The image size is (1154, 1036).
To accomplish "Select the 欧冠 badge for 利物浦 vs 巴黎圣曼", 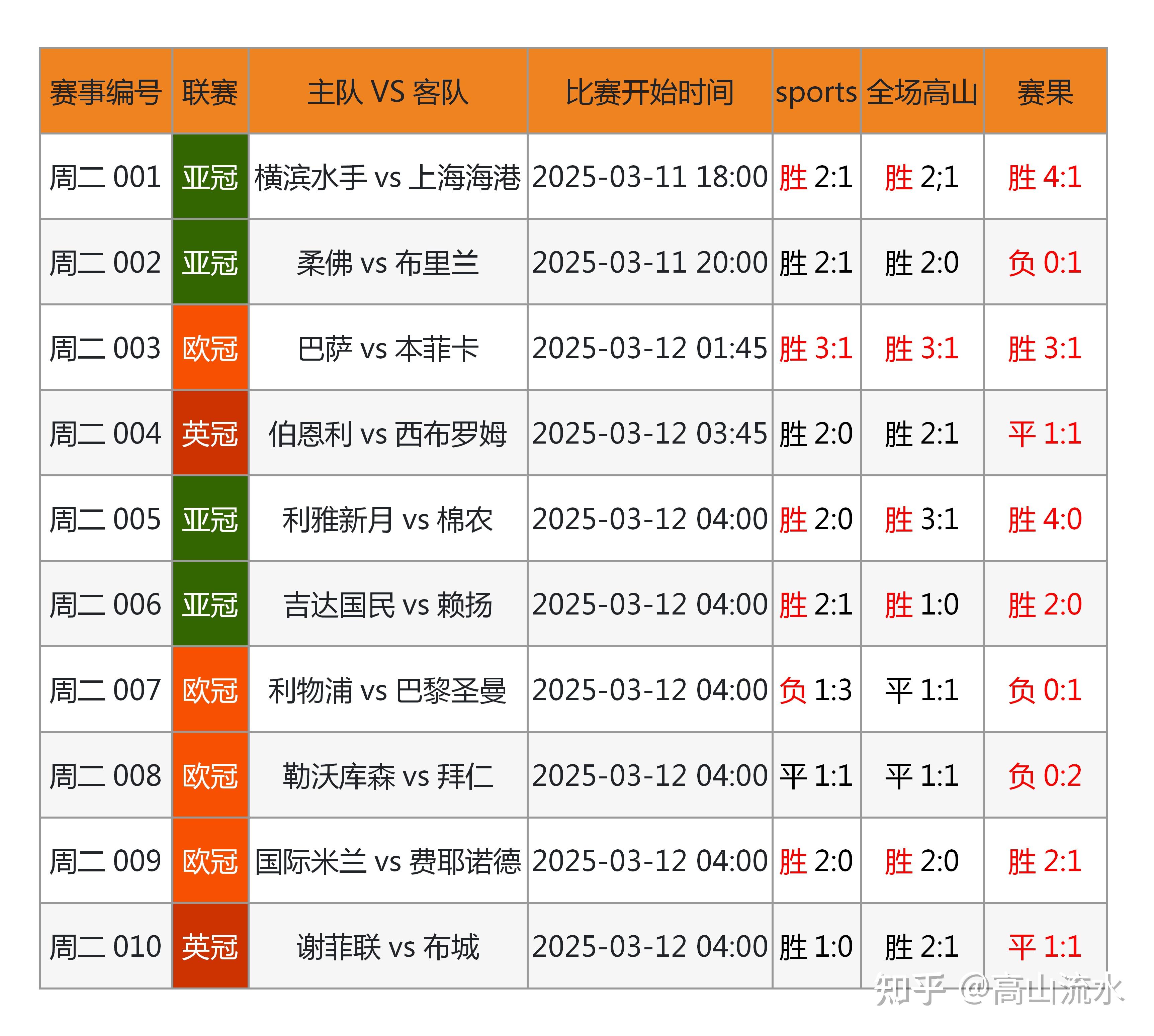I will (x=211, y=690).
